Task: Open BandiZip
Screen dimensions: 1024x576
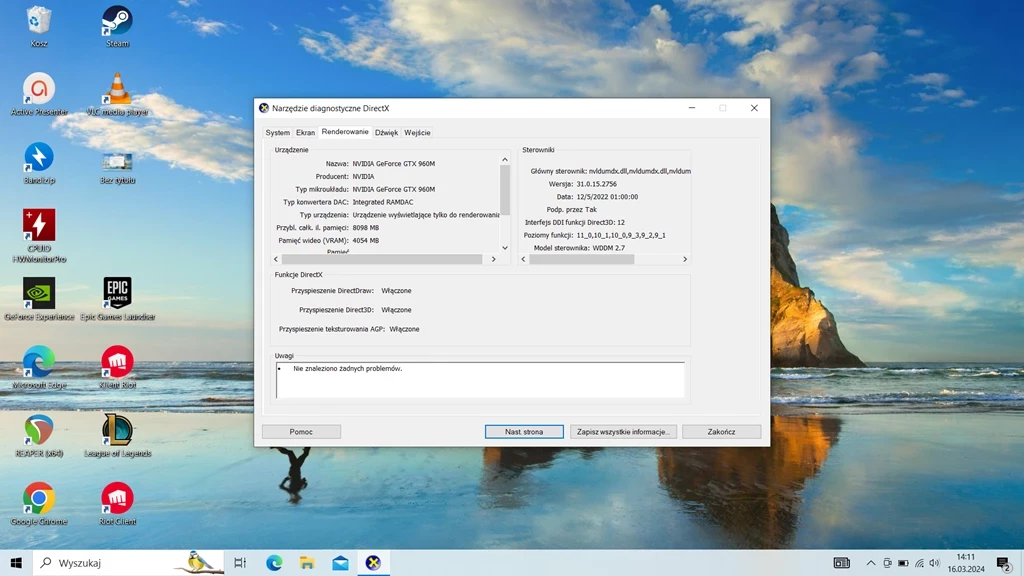Action: [40, 158]
